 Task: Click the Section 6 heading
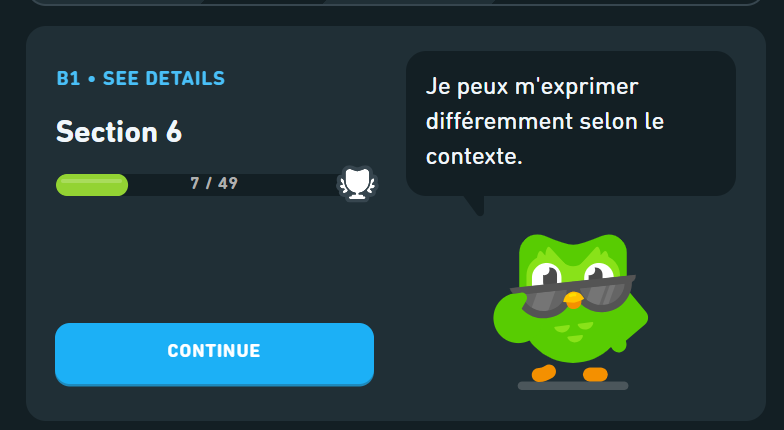[119, 132]
